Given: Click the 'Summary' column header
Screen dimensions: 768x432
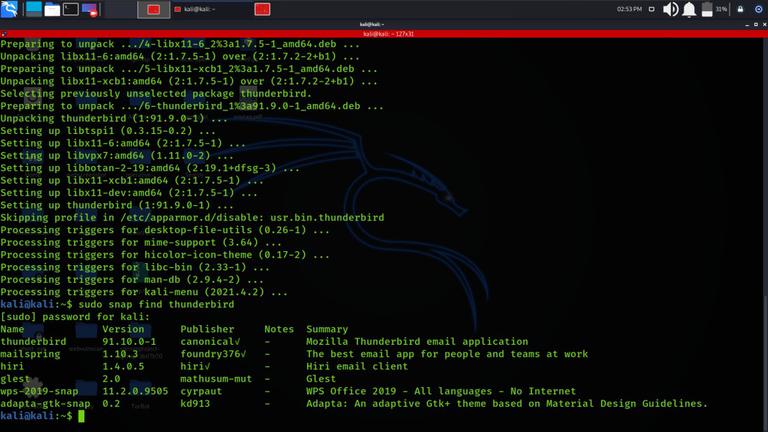Looking at the screenshot, I should tap(327, 329).
